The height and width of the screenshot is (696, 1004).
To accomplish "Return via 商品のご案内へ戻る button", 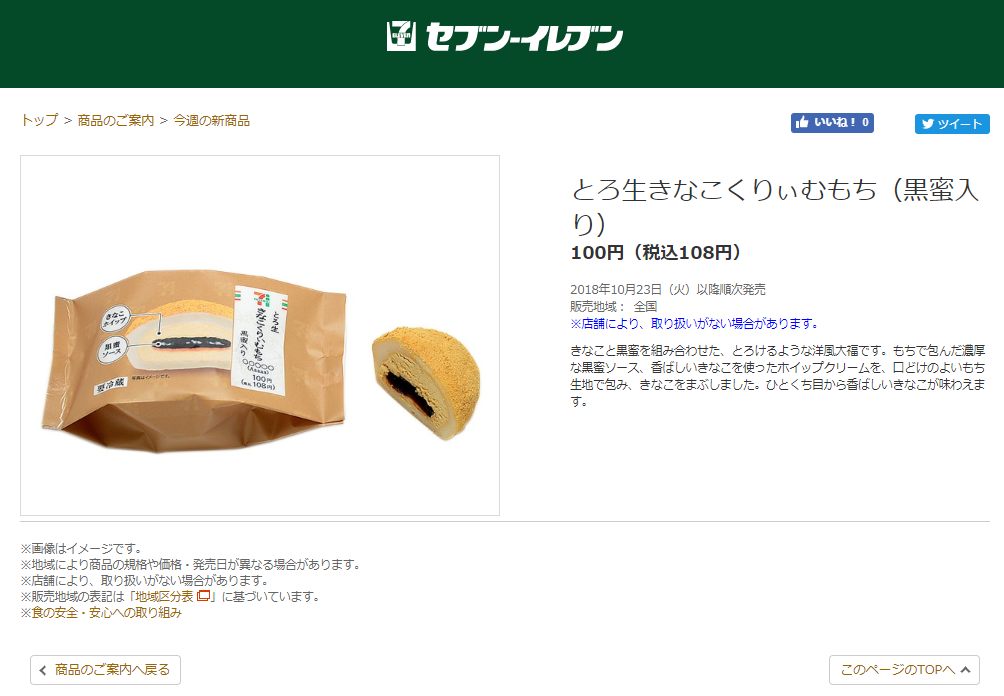I will point(106,670).
